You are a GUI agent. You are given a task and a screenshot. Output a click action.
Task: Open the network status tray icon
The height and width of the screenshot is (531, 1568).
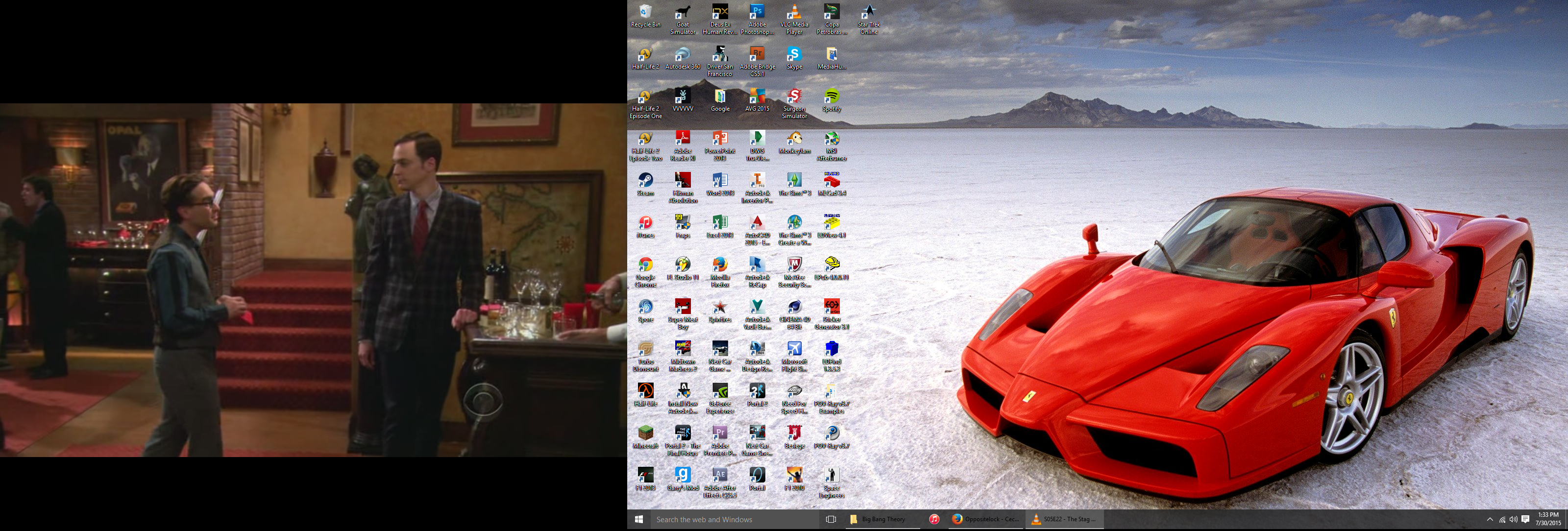[x=1502, y=519]
